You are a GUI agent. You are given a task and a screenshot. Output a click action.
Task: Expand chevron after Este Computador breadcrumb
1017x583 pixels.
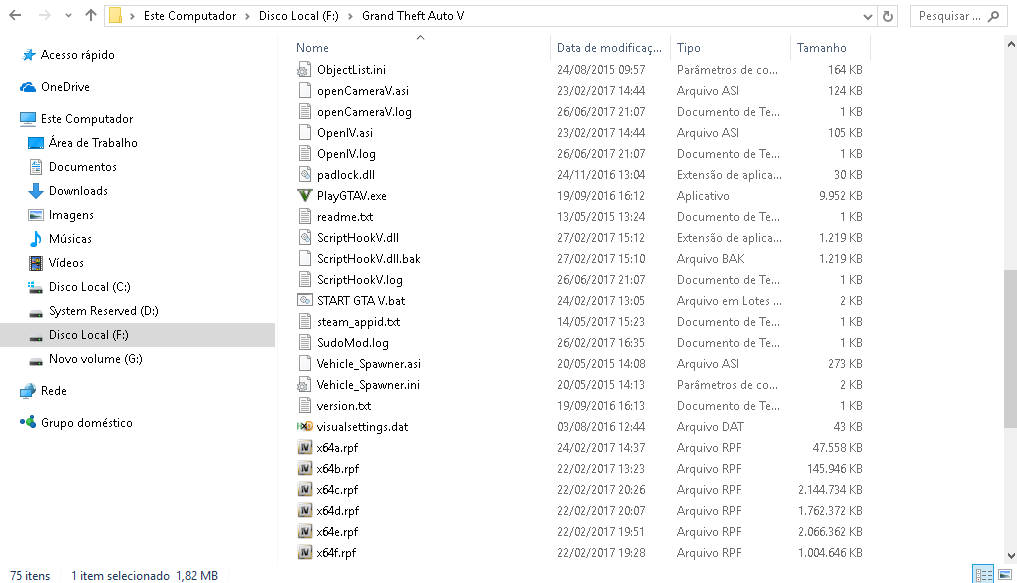247,16
